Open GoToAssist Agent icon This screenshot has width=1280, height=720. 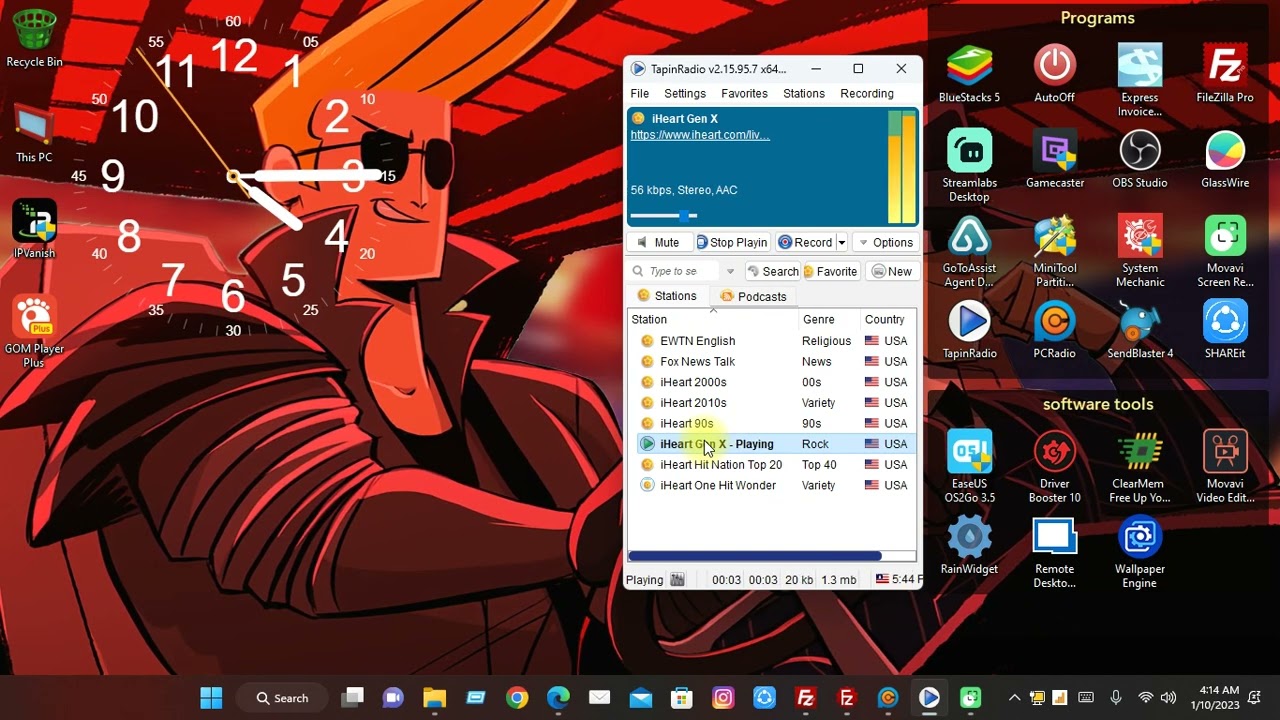(x=969, y=252)
